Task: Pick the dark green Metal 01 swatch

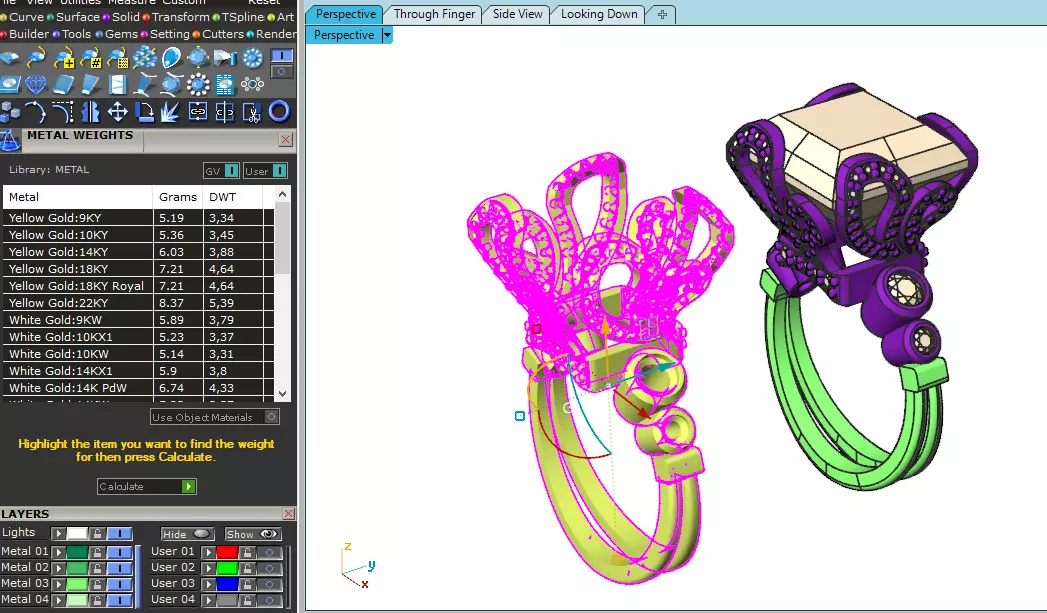Action: pos(77,552)
